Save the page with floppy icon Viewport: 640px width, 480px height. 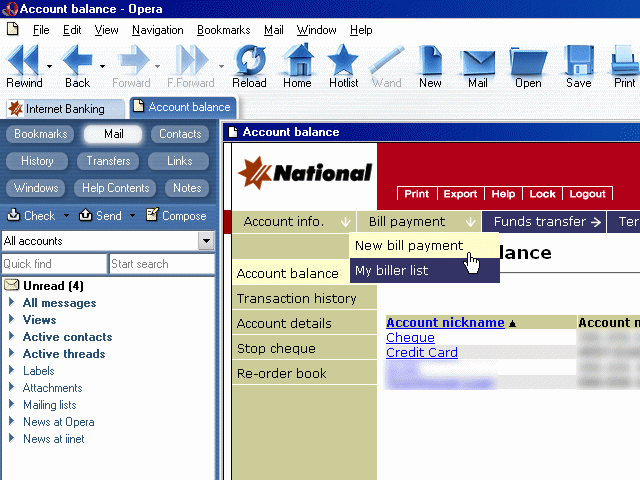pyautogui.click(x=579, y=60)
